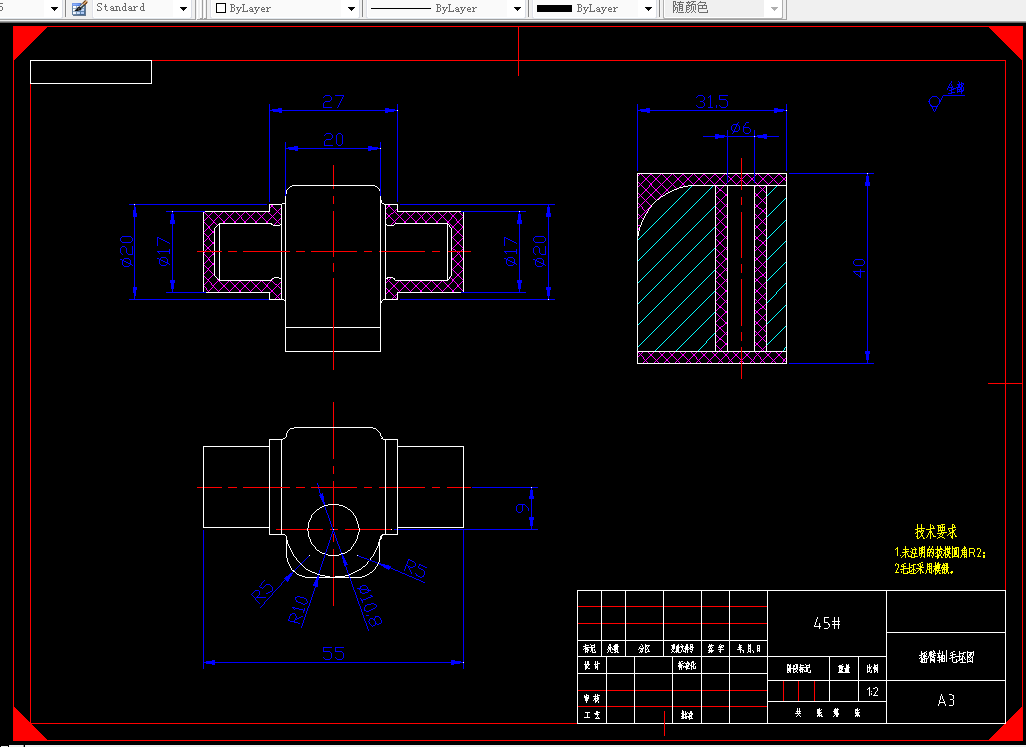
Task: Select the 工艺 label in title block
Action: (x=592, y=715)
